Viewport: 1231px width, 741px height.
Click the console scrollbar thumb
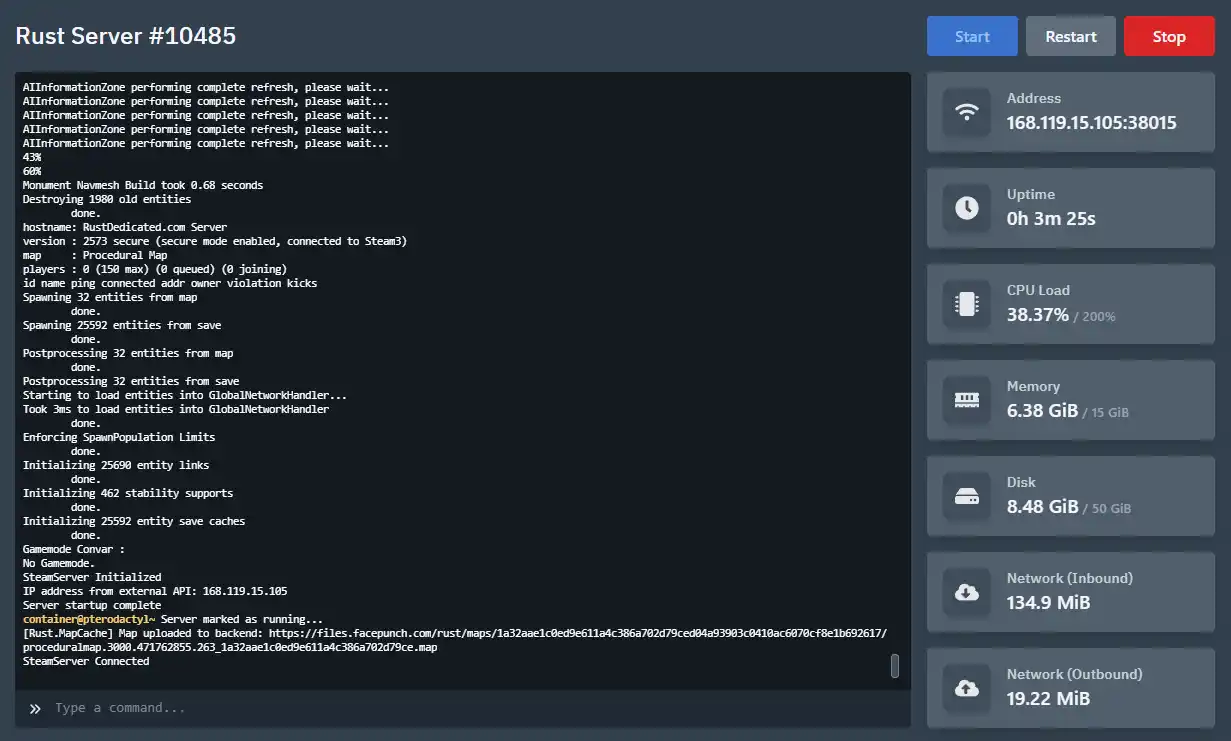pos(895,666)
